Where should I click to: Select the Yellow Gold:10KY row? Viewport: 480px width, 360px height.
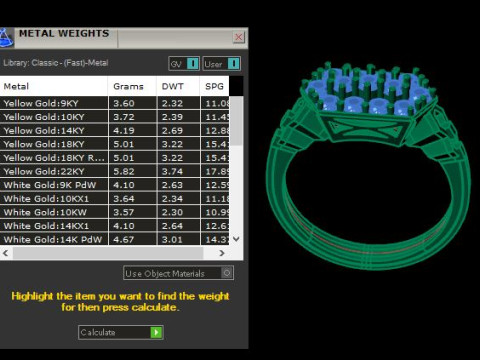pyautogui.click(x=114, y=117)
